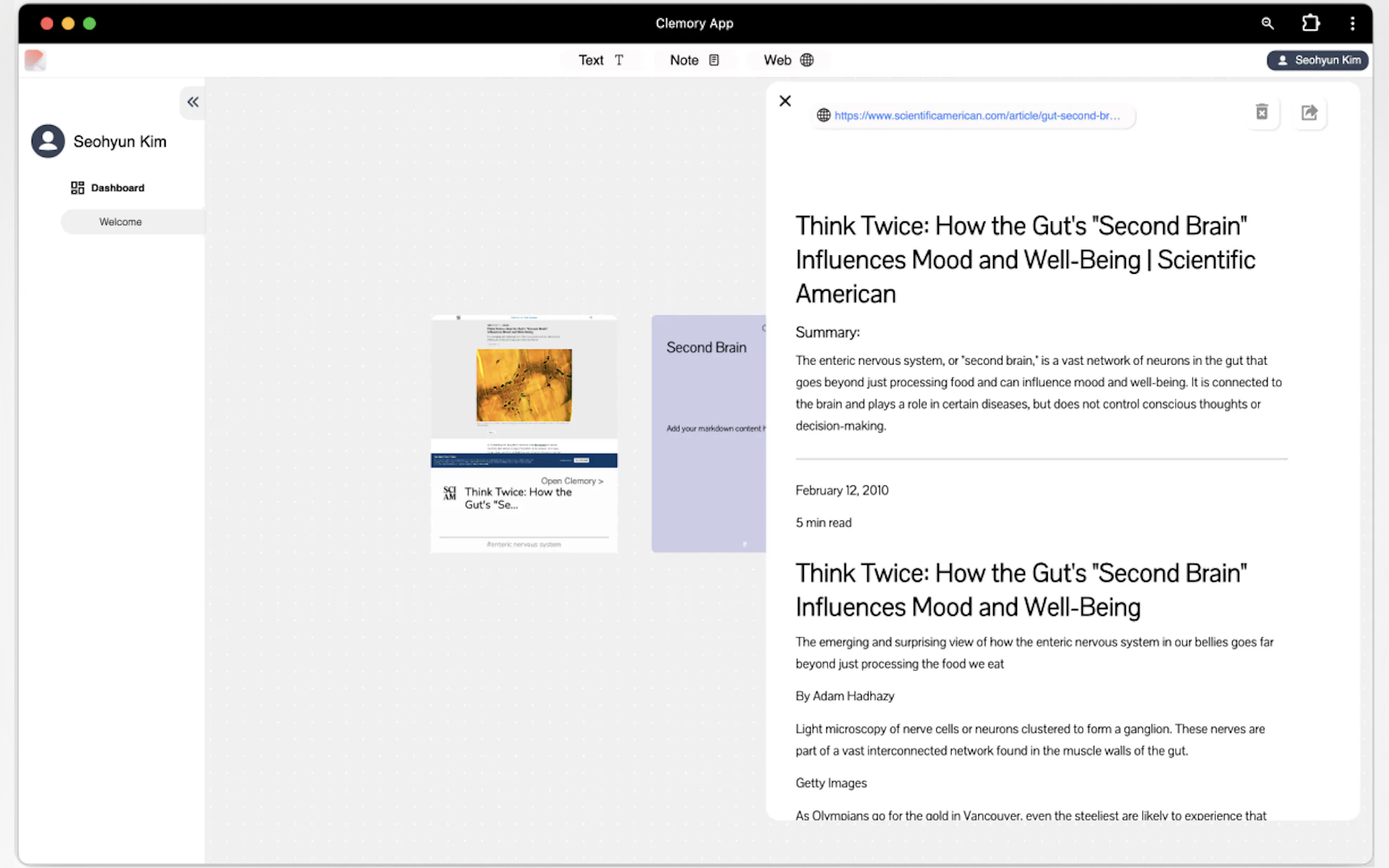Viewport: 1389px width, 868px height.
Task: Open the gut article screenshot thumbnail
Action: [x=524, y=391]
